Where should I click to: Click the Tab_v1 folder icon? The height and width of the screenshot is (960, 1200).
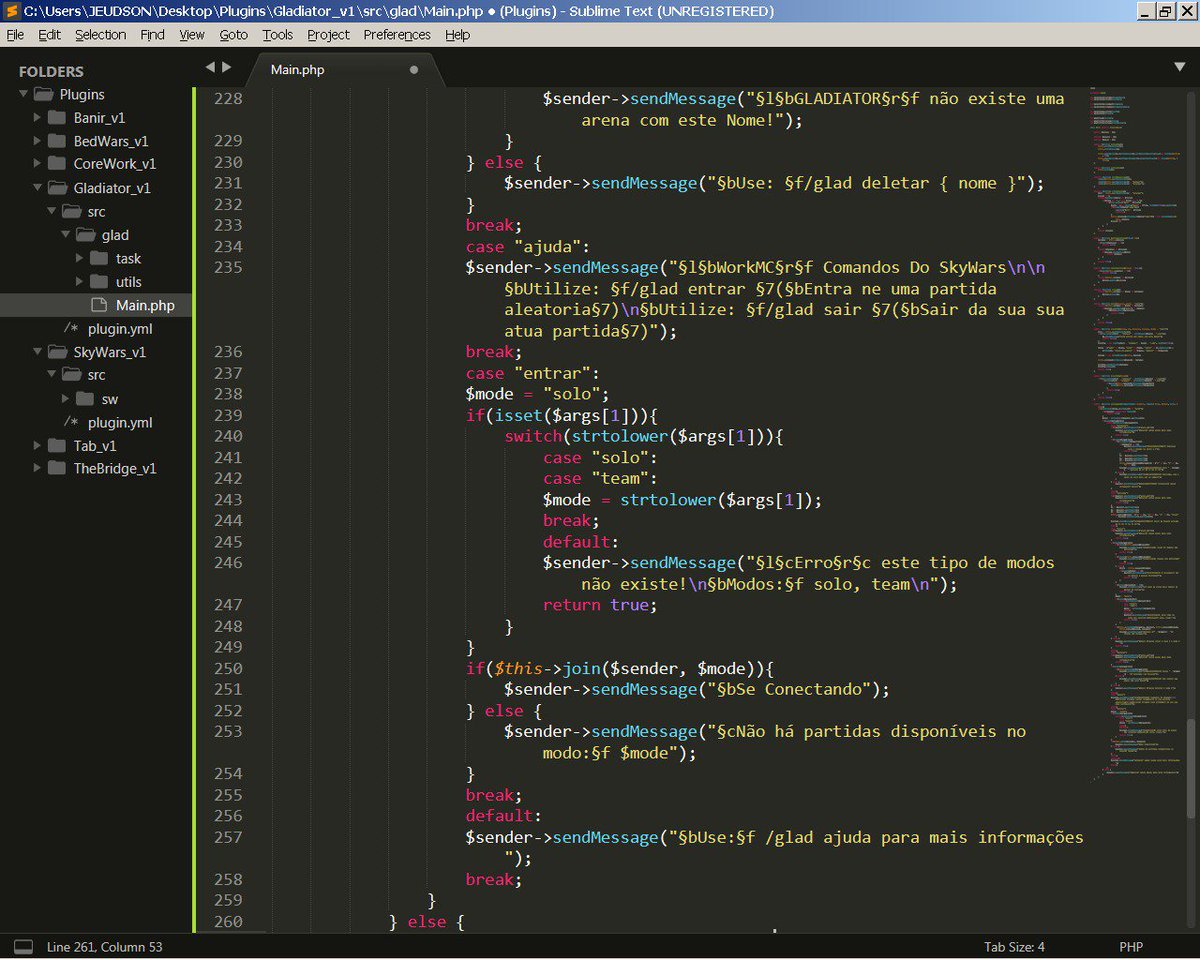click(x=57, y=446)
